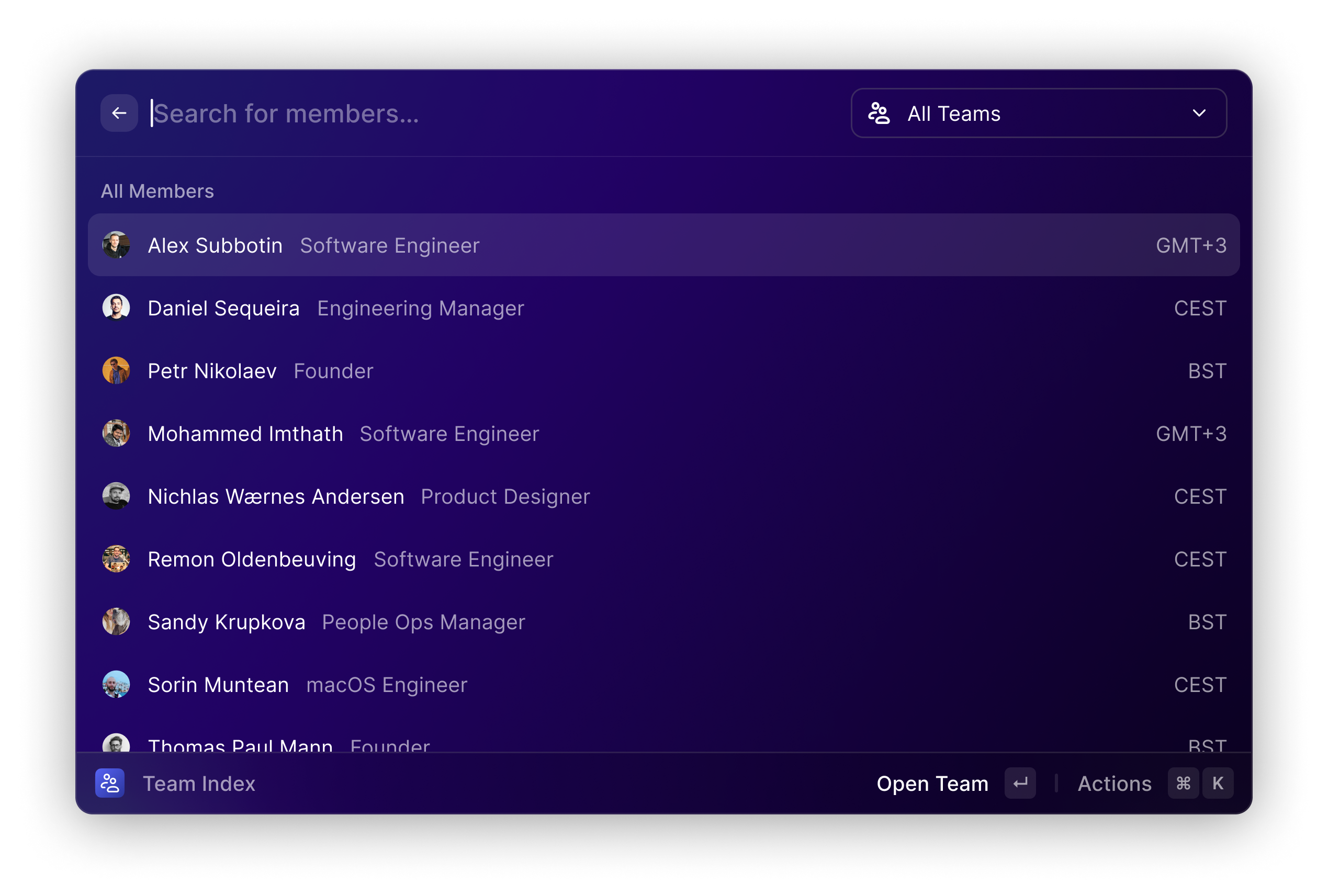Click the Enter key icon next to Open Team
The width and height of the screenshot is (1328, 896).
pyautogui.click(x=1020, y=783)
